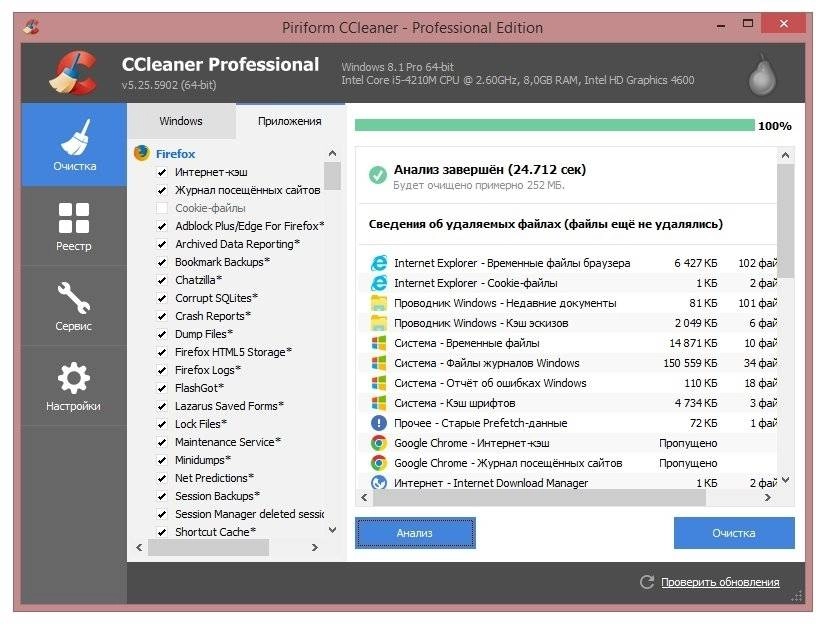Toggle Archived Data Reporting checkbox
Image resolution: width=830 pixels, height=631 pixels.
pyautogui.click(x=162, y=244)
